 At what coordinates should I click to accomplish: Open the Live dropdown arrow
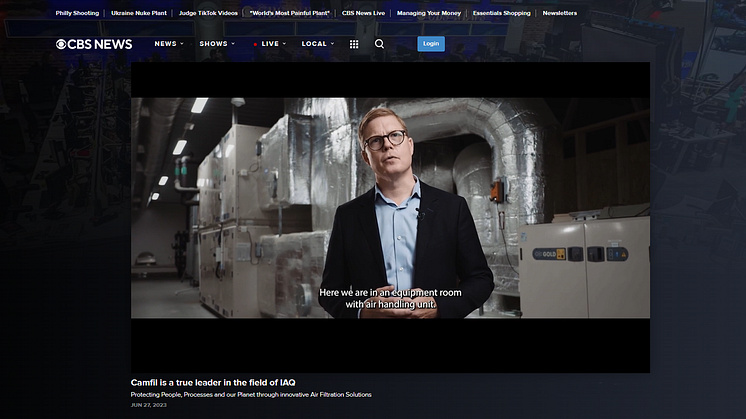coord(285,44)
